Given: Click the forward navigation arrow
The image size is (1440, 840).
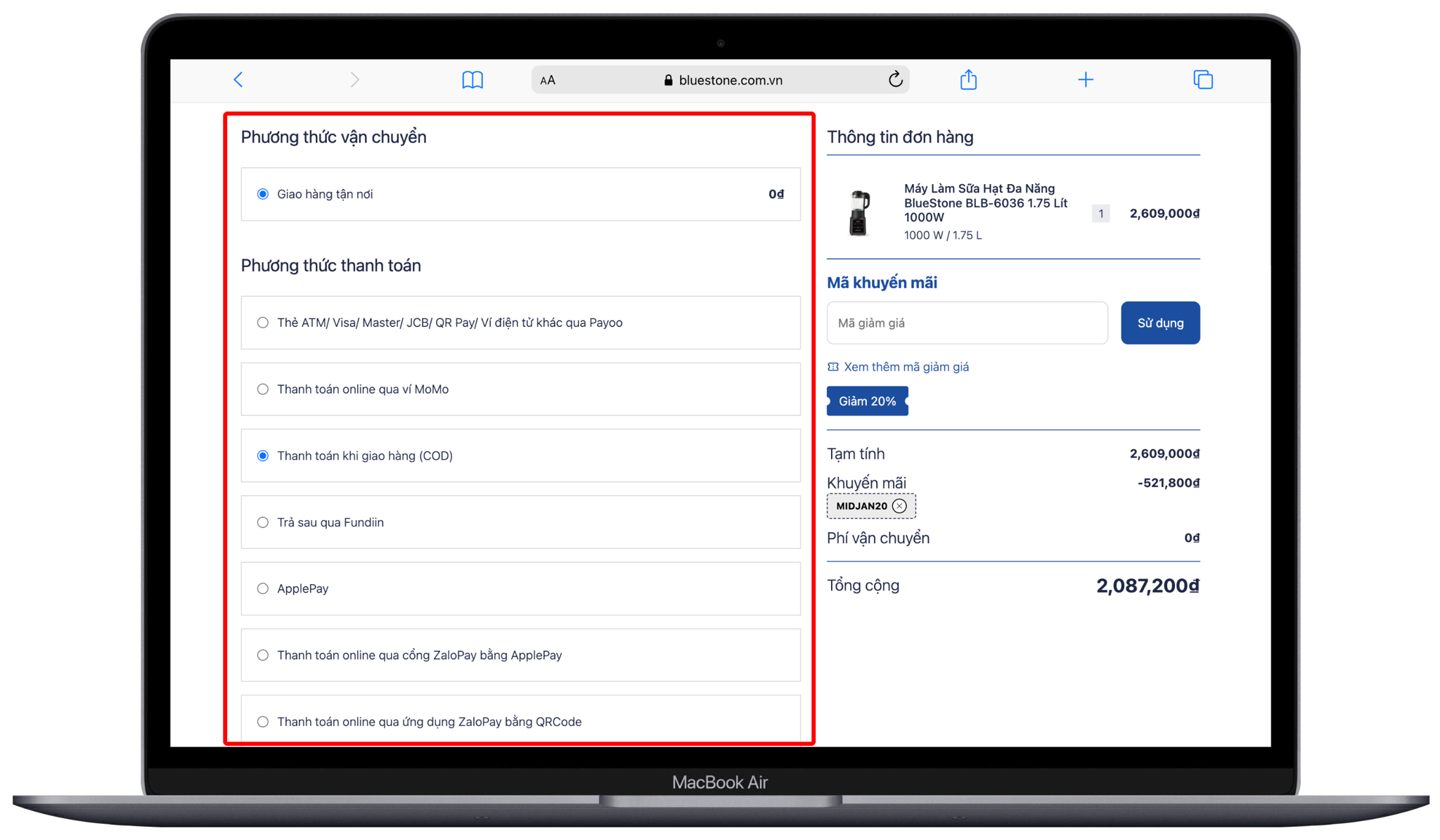Looking at the screenshot, I should click(354, 79).
